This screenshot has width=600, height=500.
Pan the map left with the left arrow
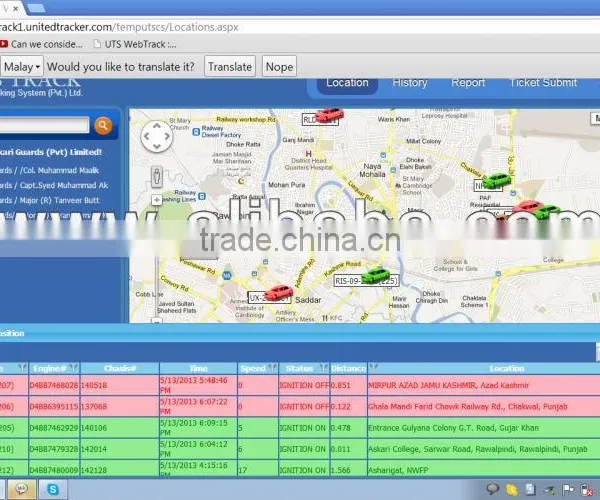pyautogui.click(x=147, y=136)
